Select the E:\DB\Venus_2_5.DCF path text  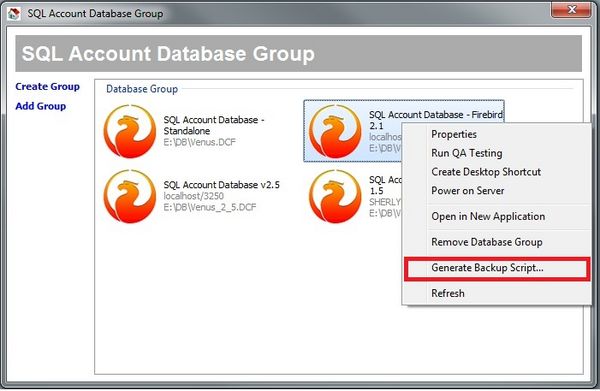pos(210,207)
